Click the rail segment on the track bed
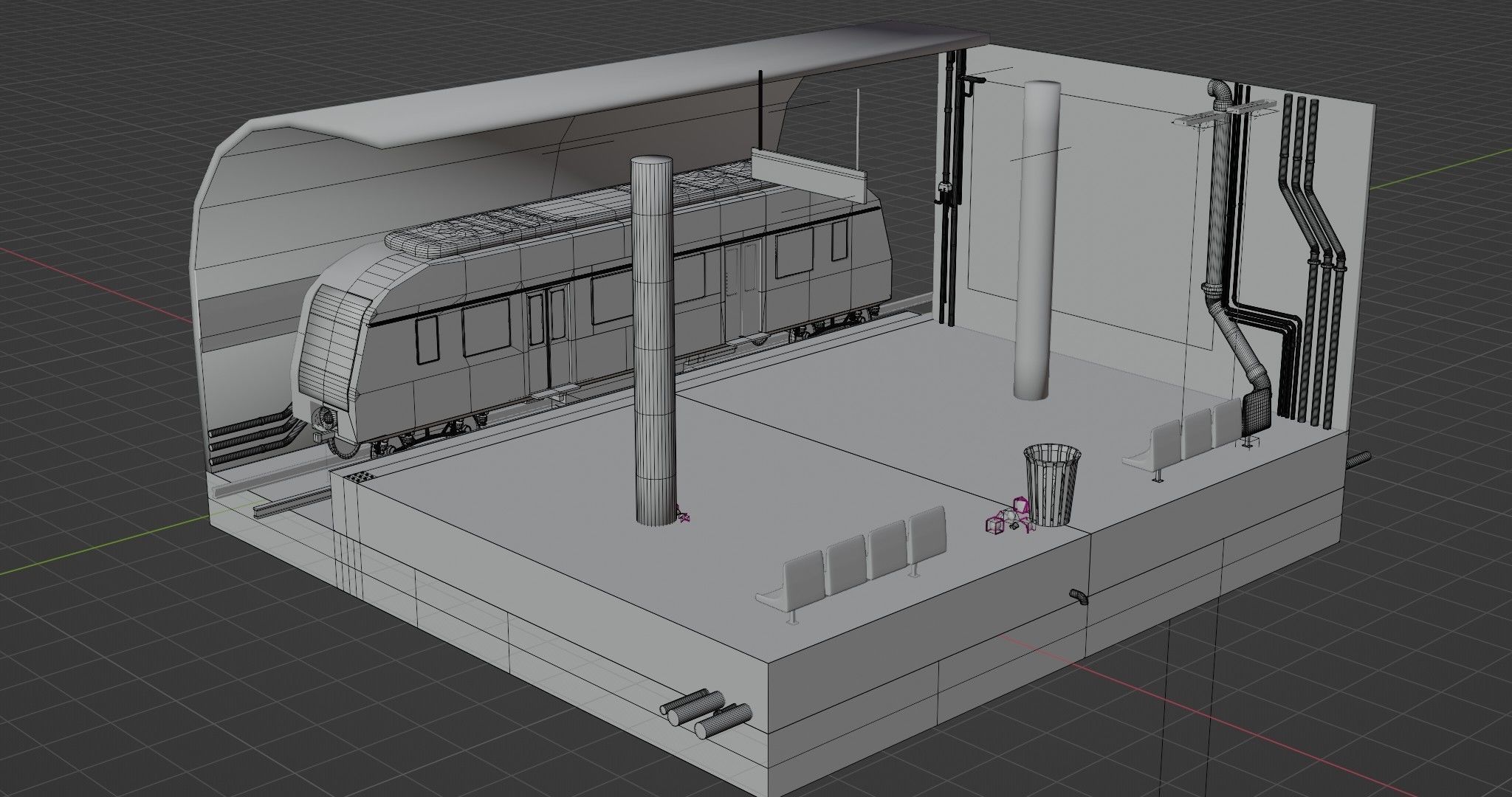Image resolution: width=1512 pixels, height=797 pixels. pyautogui.click(x=292, y=503)
